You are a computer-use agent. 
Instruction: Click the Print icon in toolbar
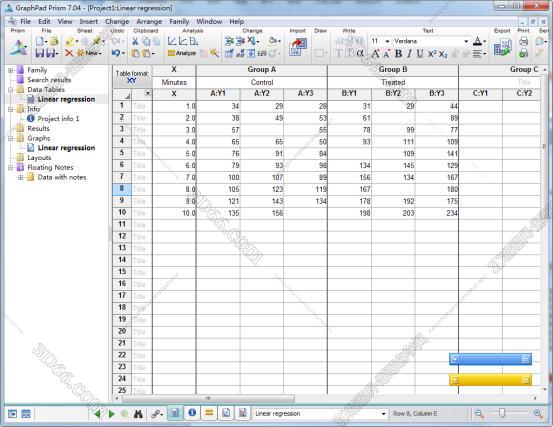(x=523, y=41)
